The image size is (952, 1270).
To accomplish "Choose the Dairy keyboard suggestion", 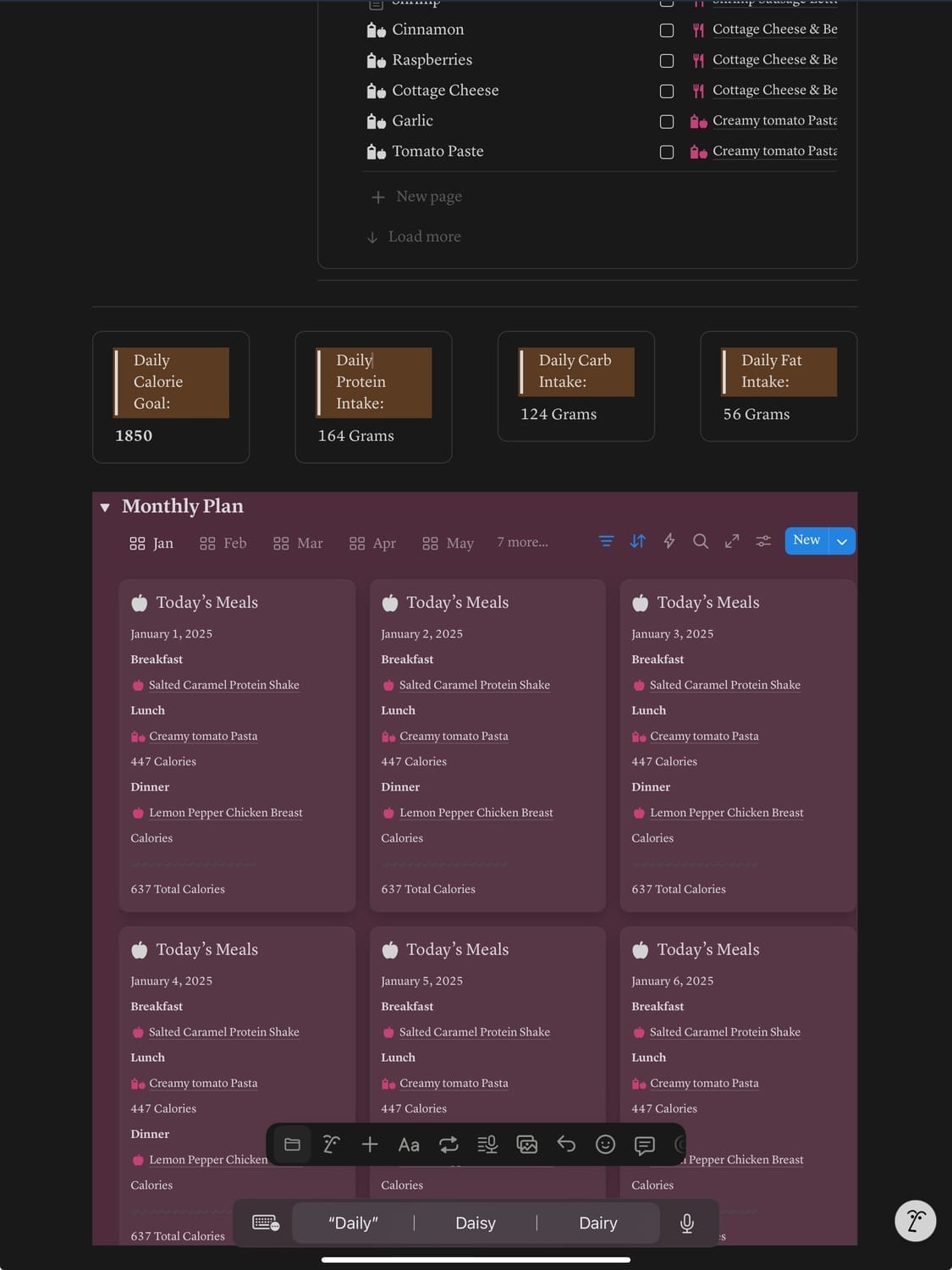I will click(597, 1223).
